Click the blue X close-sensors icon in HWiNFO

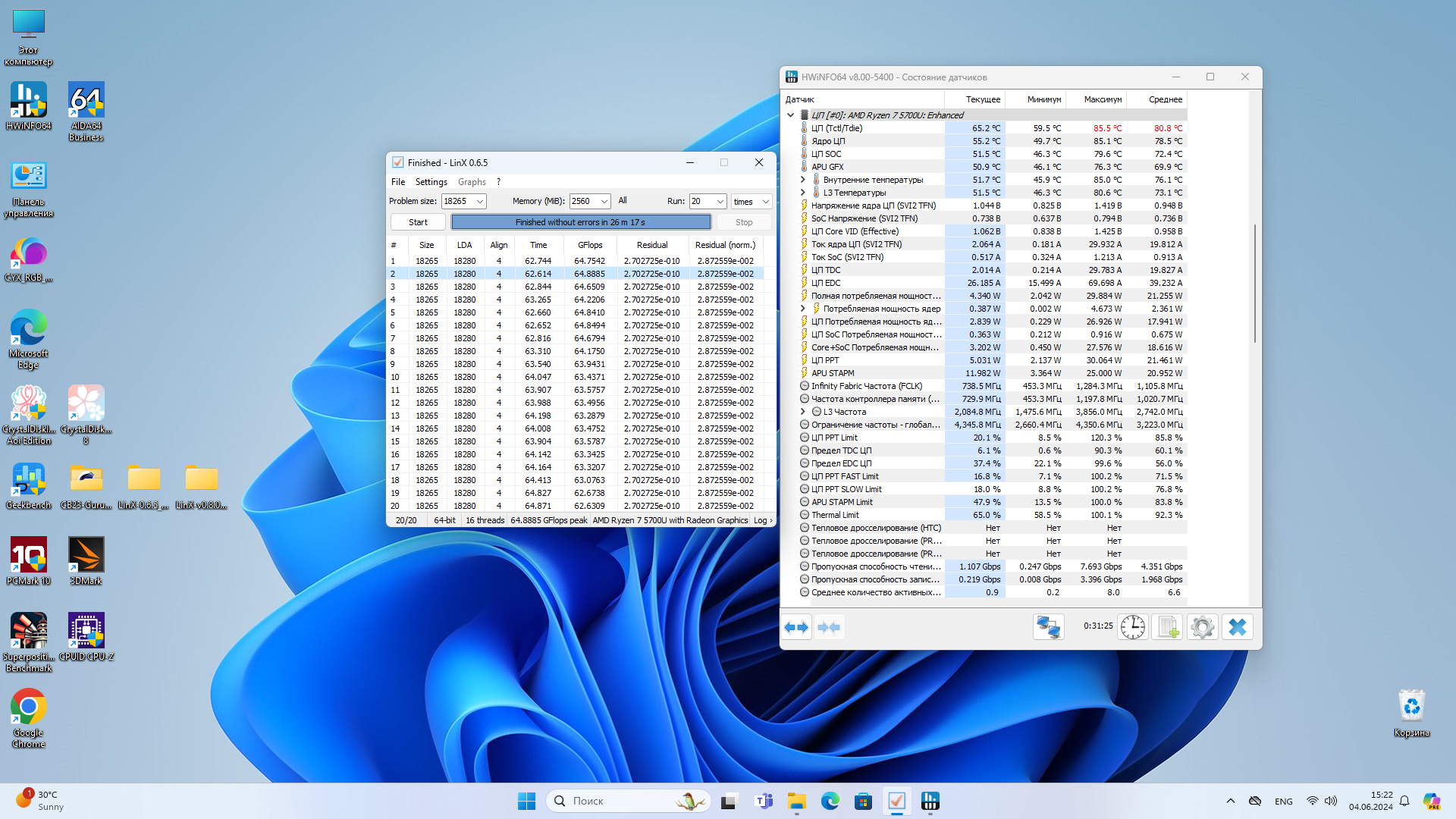pyautogui.click(x=1237, y=627)
